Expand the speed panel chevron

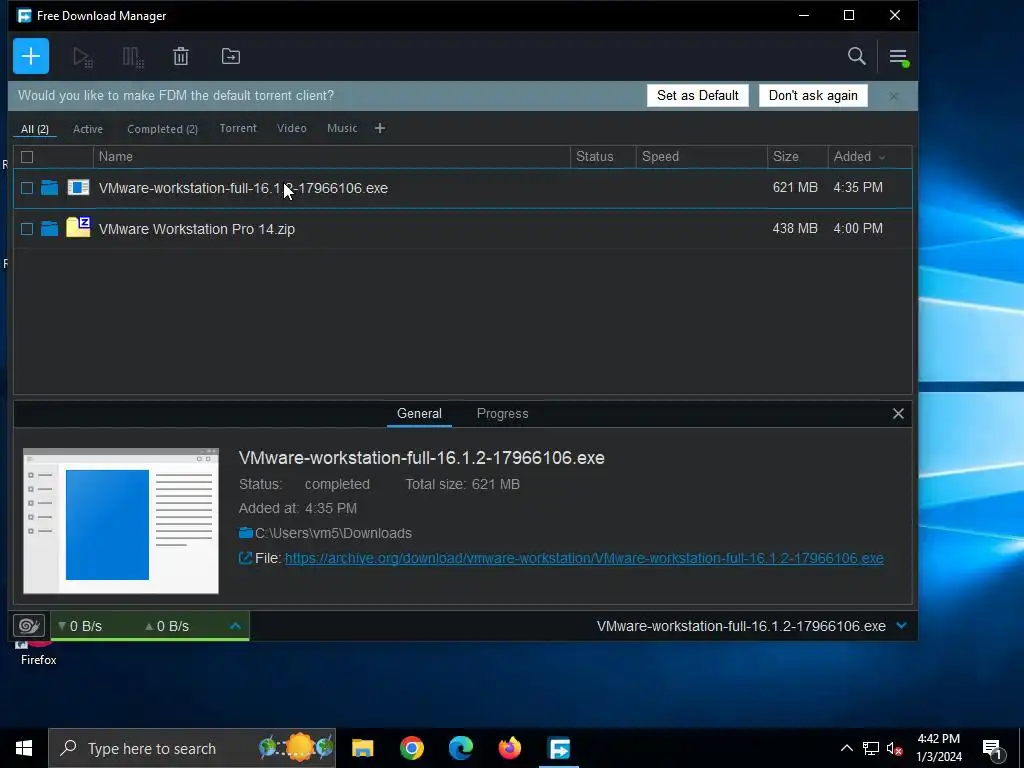[235, 626]
